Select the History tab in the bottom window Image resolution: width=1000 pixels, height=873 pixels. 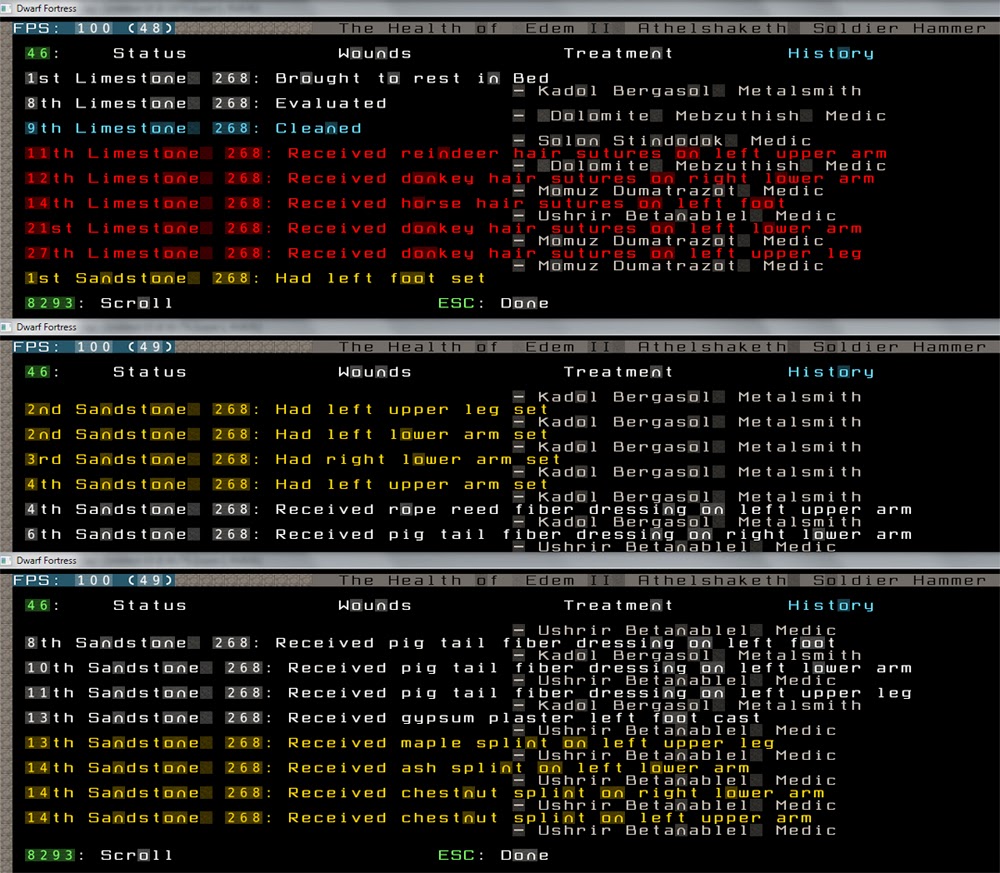(831, 606)
